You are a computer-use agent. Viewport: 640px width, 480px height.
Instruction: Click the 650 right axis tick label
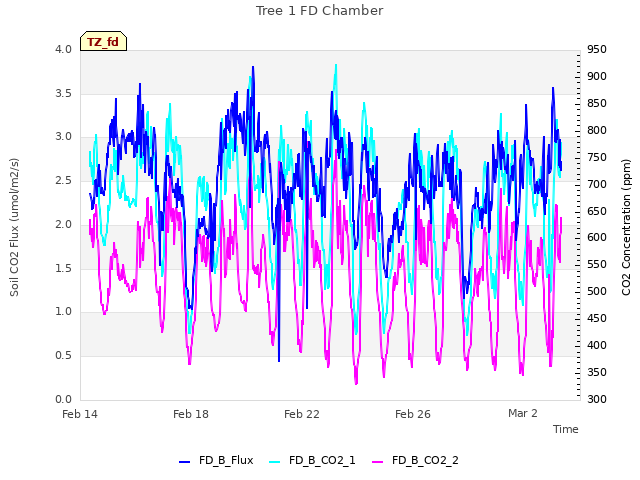[x=597, y=211]
